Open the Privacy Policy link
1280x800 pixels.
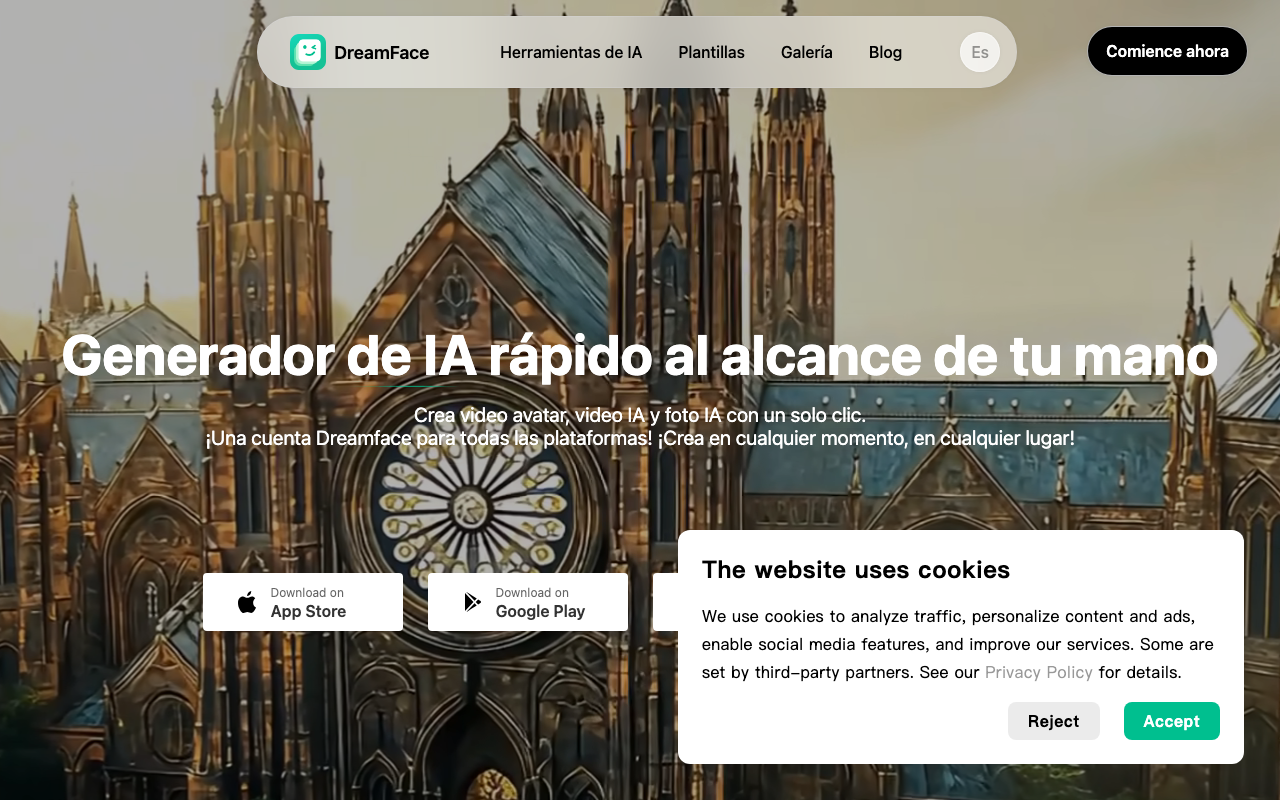1038,672
